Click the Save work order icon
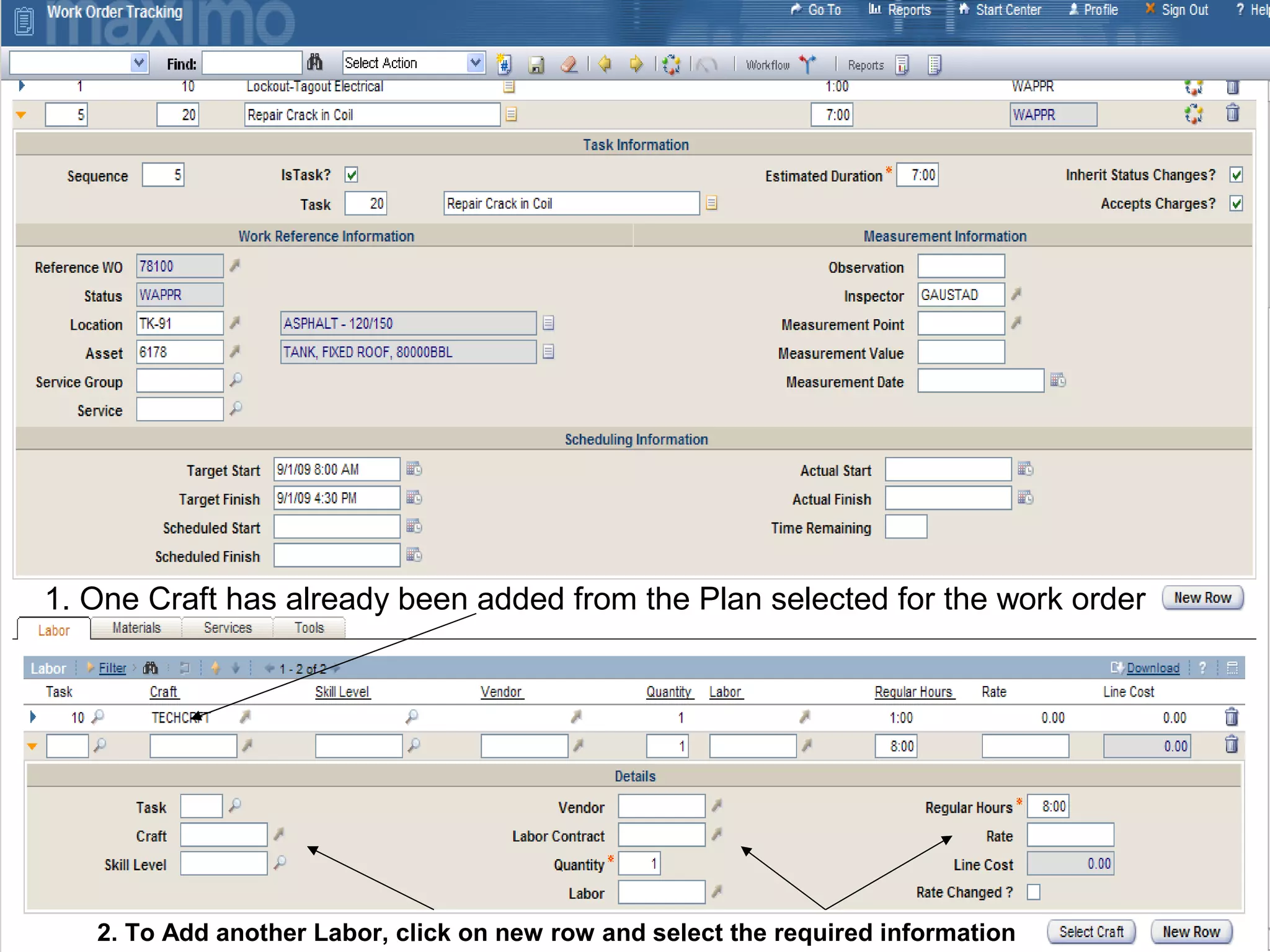 [536, 64]
